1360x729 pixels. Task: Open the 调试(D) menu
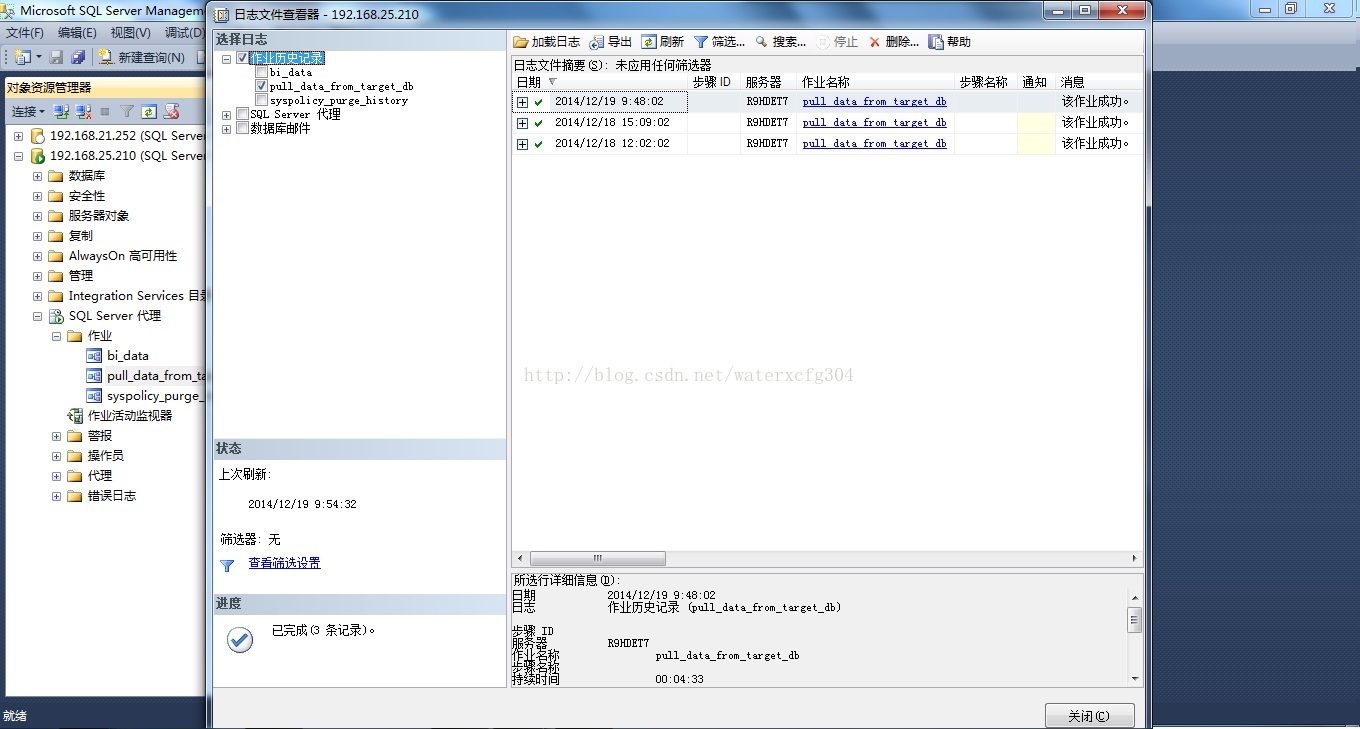click(x=184, y=32)
